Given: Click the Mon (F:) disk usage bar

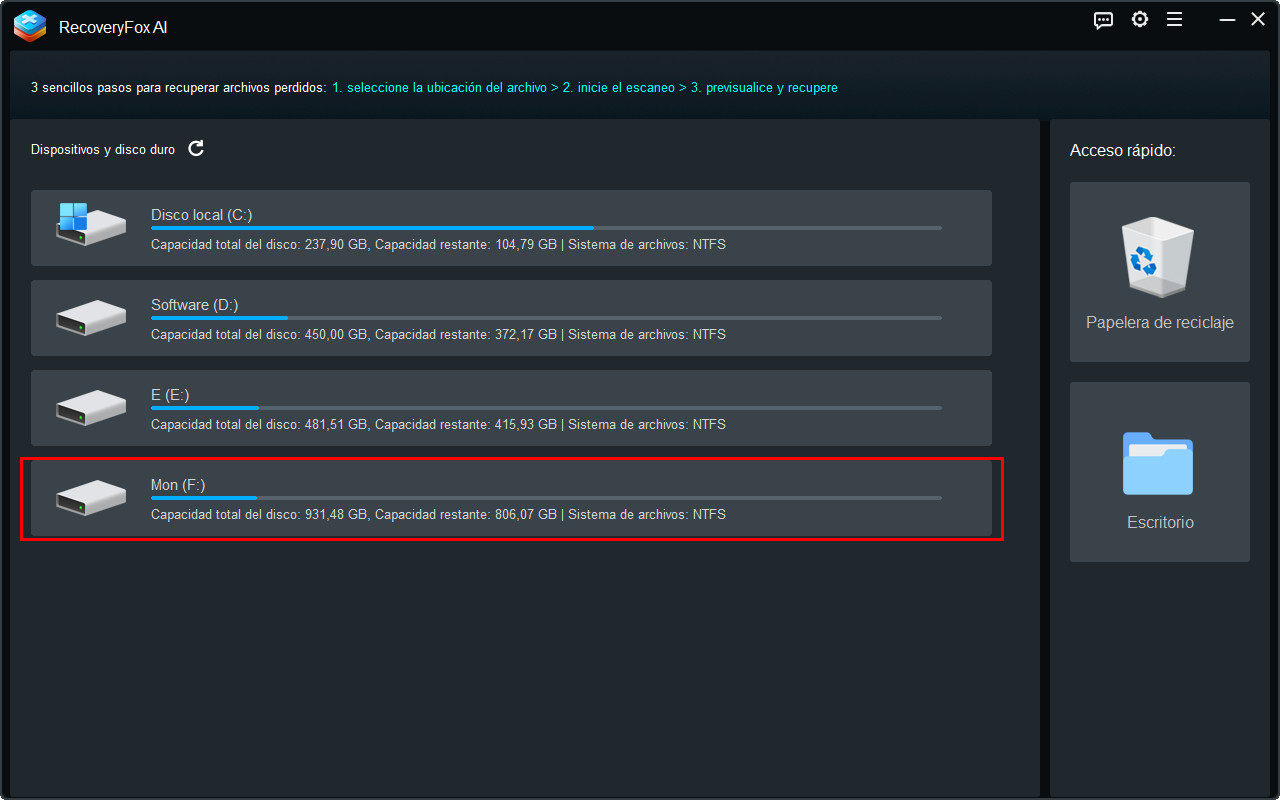Looking at the screenshot, I should tap(546, 498).
